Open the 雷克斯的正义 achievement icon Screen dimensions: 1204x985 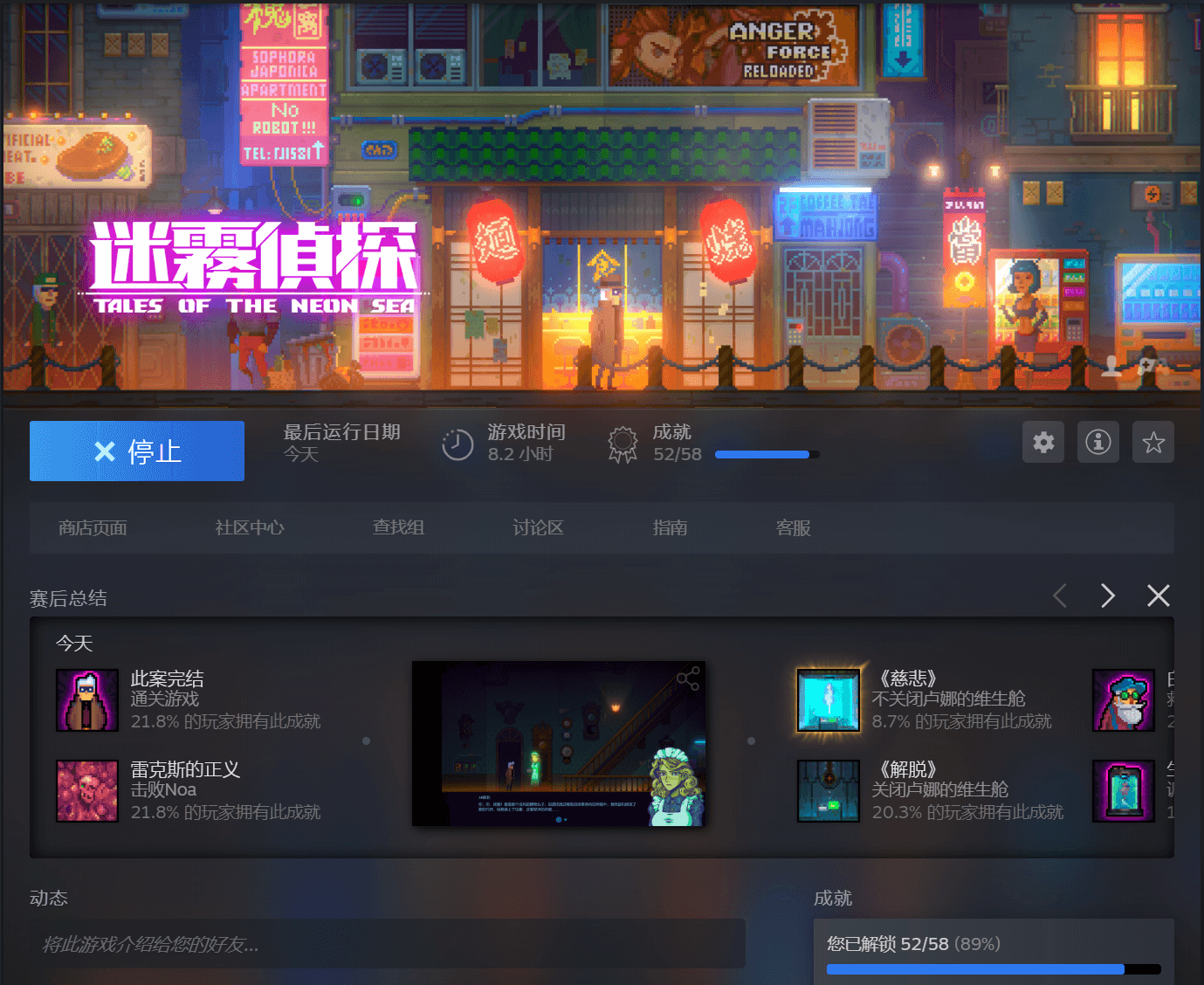click(87, 791)
